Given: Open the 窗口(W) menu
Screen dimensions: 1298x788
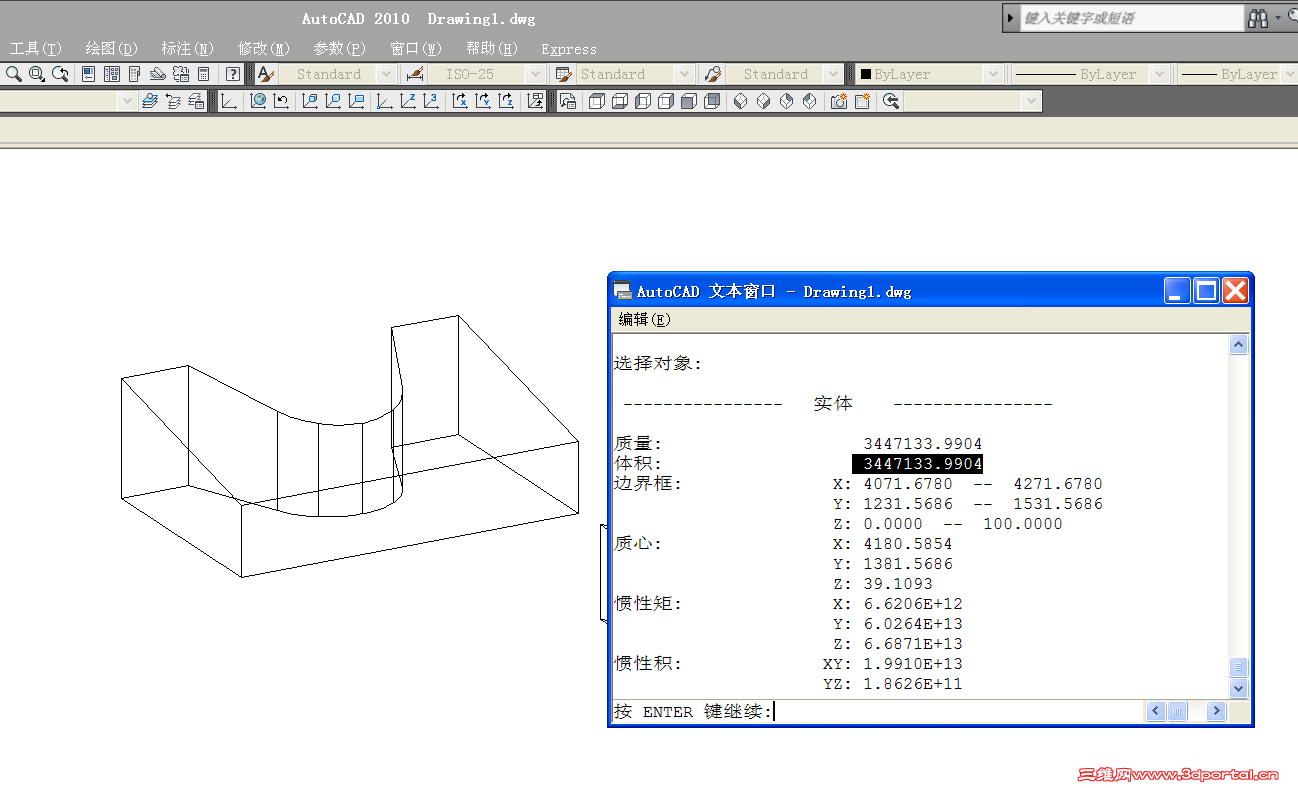Looking at the screenshot, I should 416,49.
